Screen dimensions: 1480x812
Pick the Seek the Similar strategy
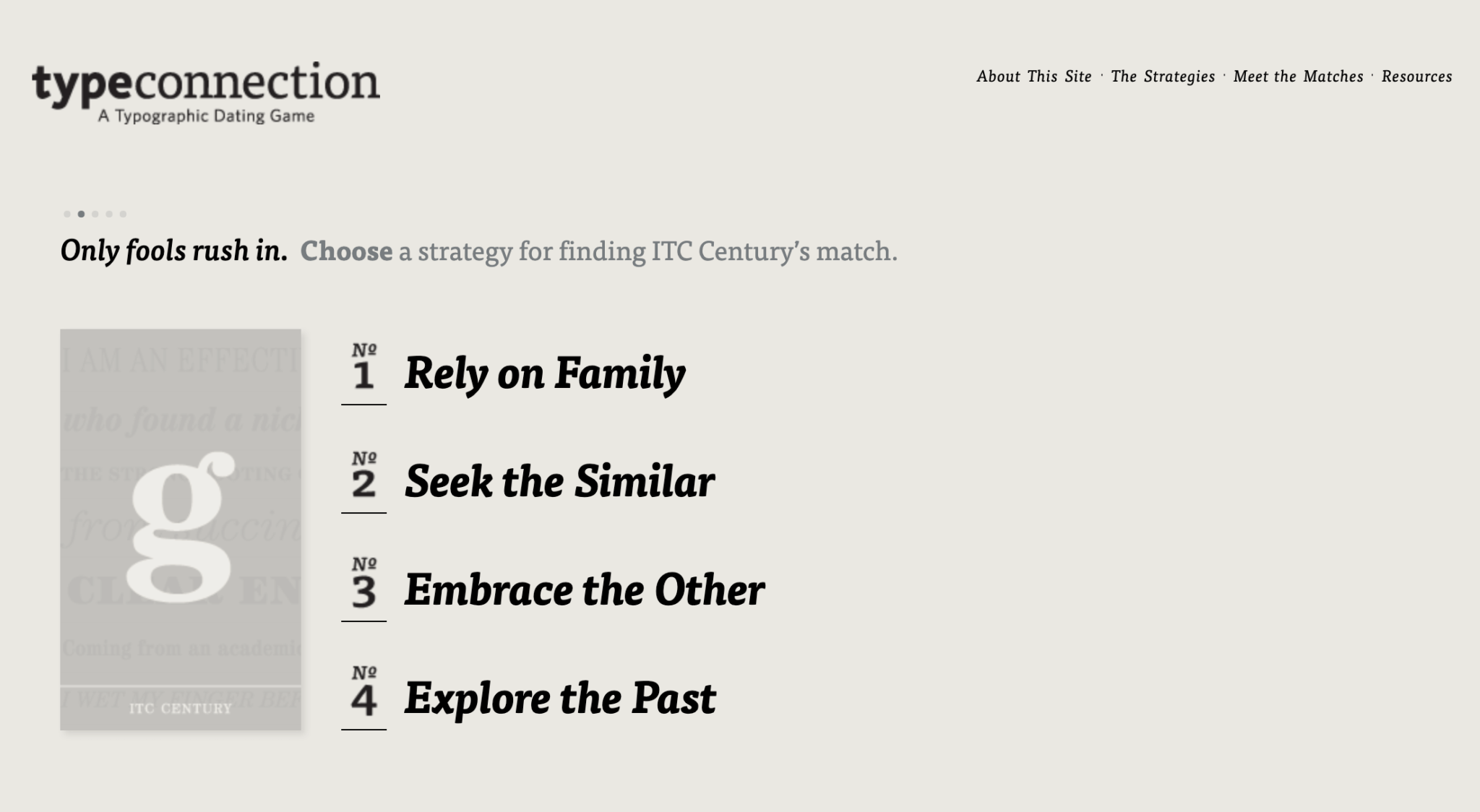559,482
